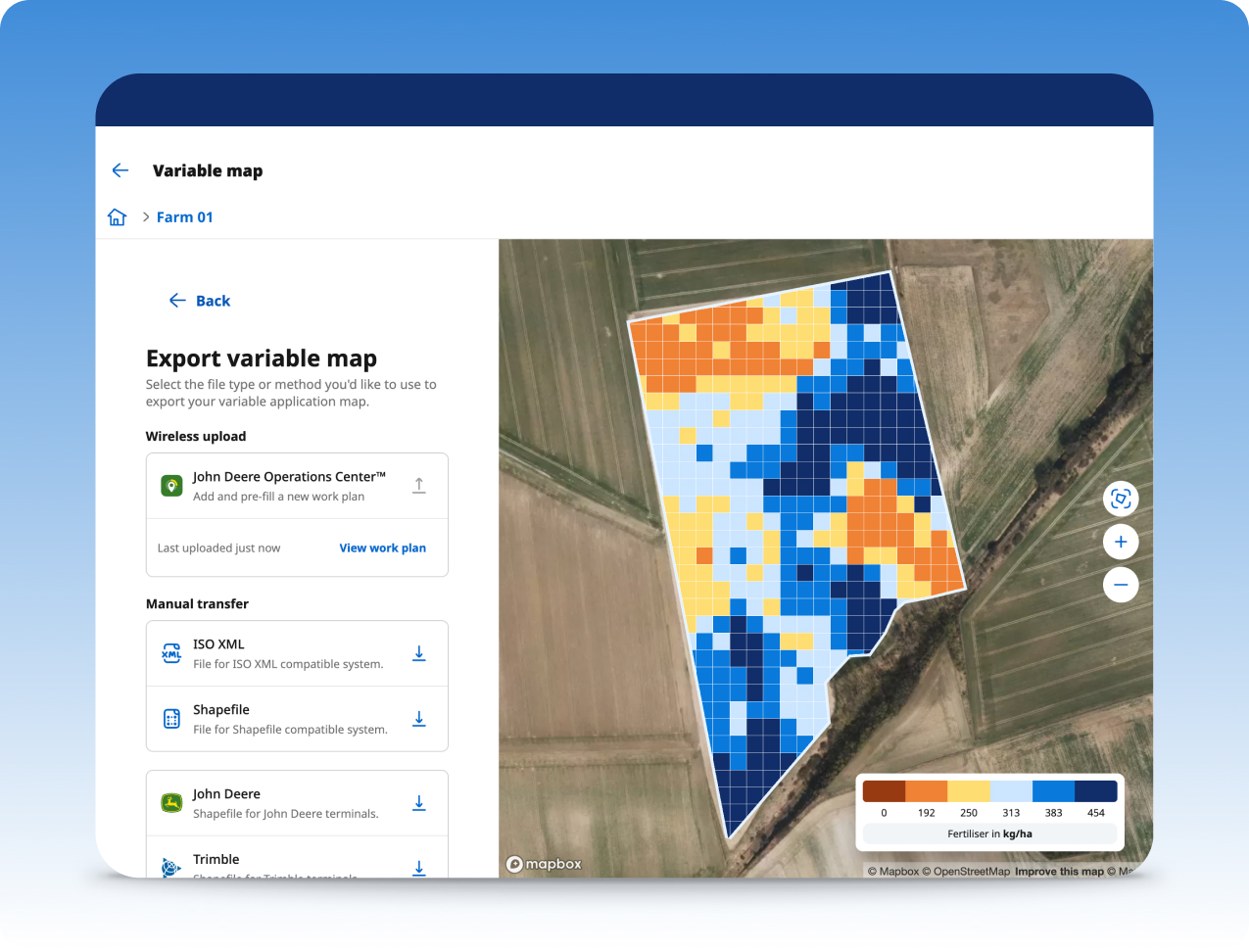Download the Shapefile export
1249x952 pixels.
coord(418,719)
